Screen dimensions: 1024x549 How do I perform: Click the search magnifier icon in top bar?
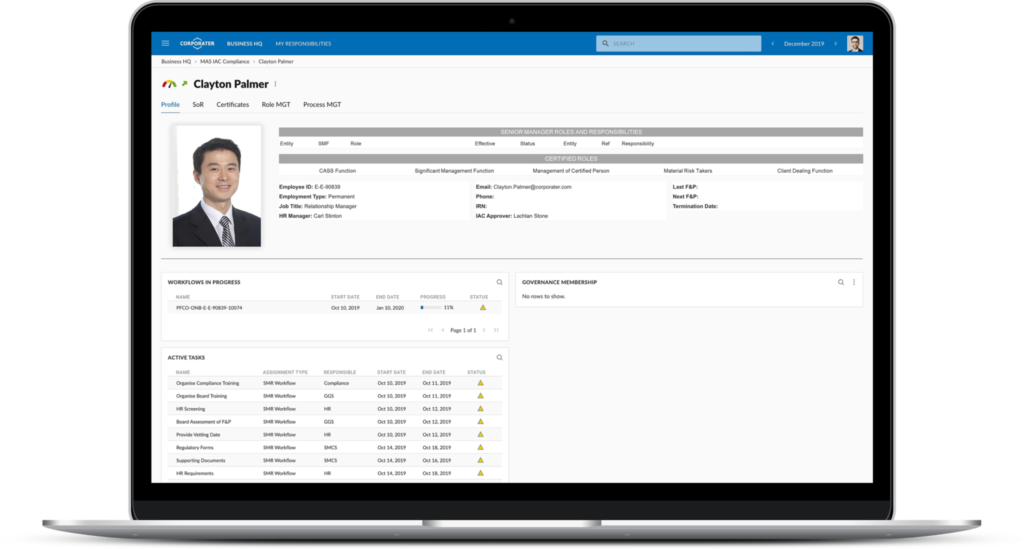[605, 44]
